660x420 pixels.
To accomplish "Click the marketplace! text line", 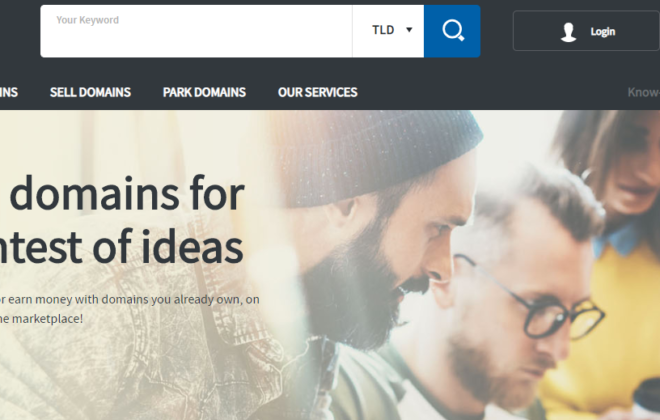I will pos(41,319).
